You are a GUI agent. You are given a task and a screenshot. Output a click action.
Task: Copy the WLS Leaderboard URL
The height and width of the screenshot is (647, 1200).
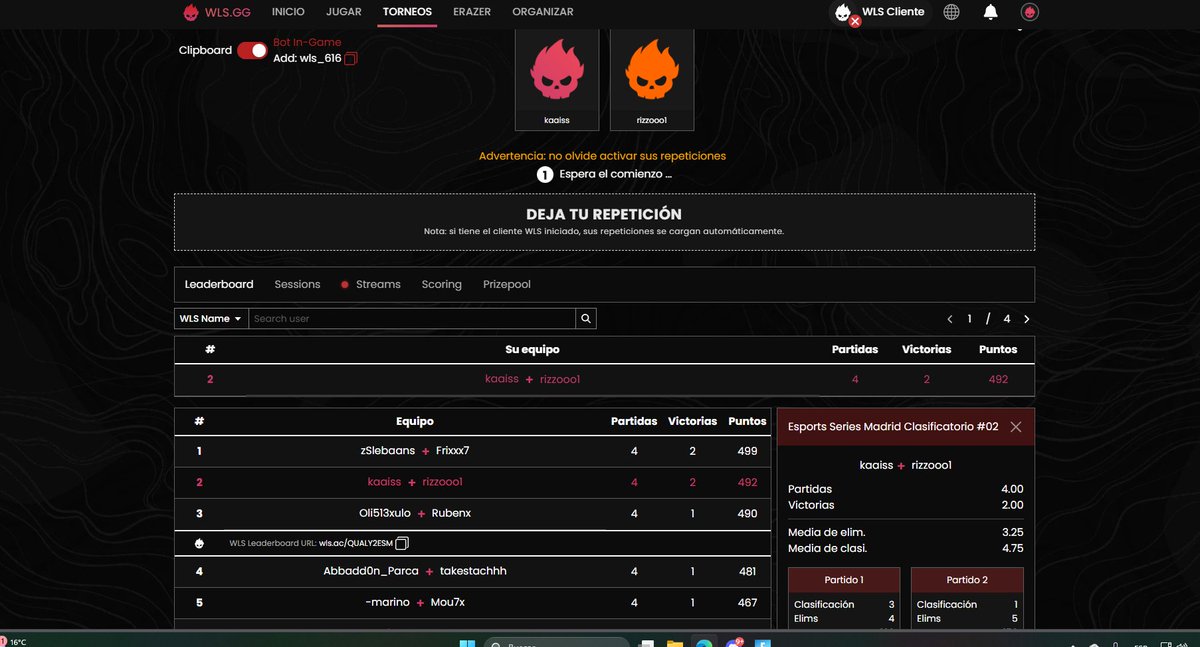click(x=402, y=543)
